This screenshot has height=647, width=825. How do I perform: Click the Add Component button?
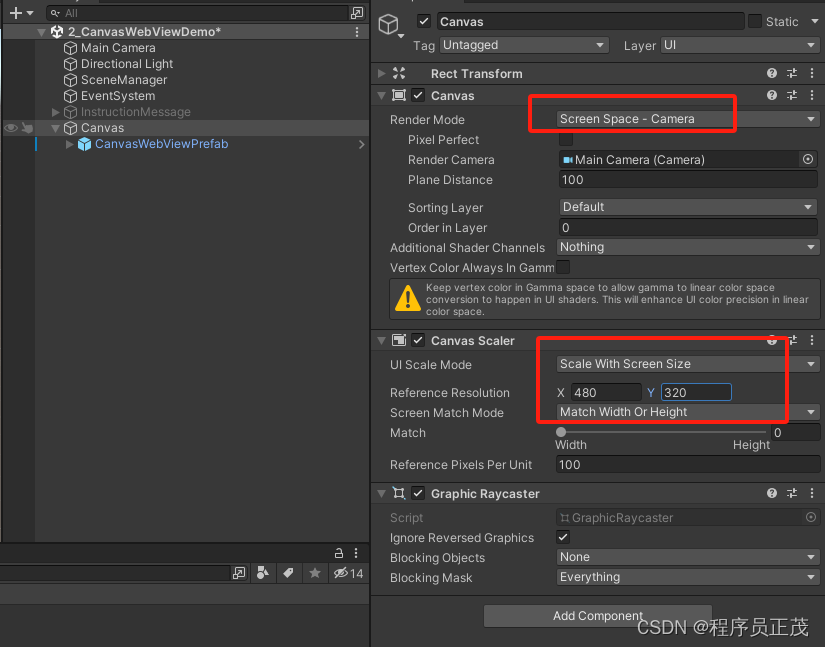click(597, 616)
